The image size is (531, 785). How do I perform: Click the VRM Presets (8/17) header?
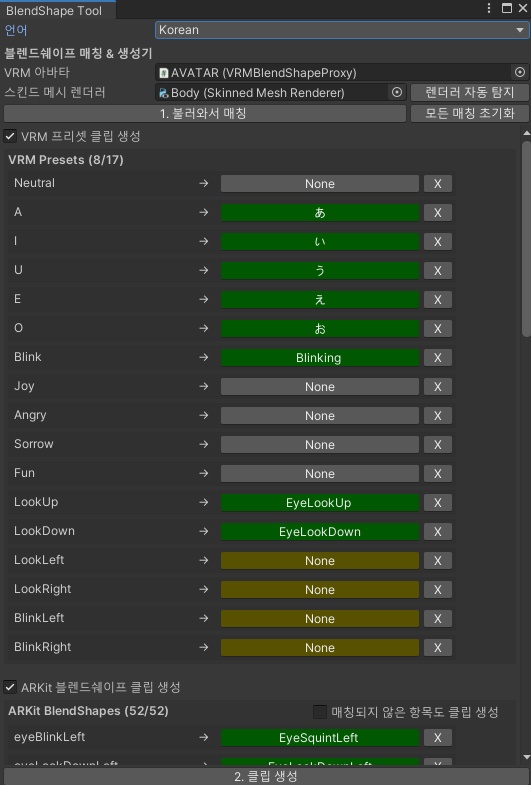tap(66, 160)
